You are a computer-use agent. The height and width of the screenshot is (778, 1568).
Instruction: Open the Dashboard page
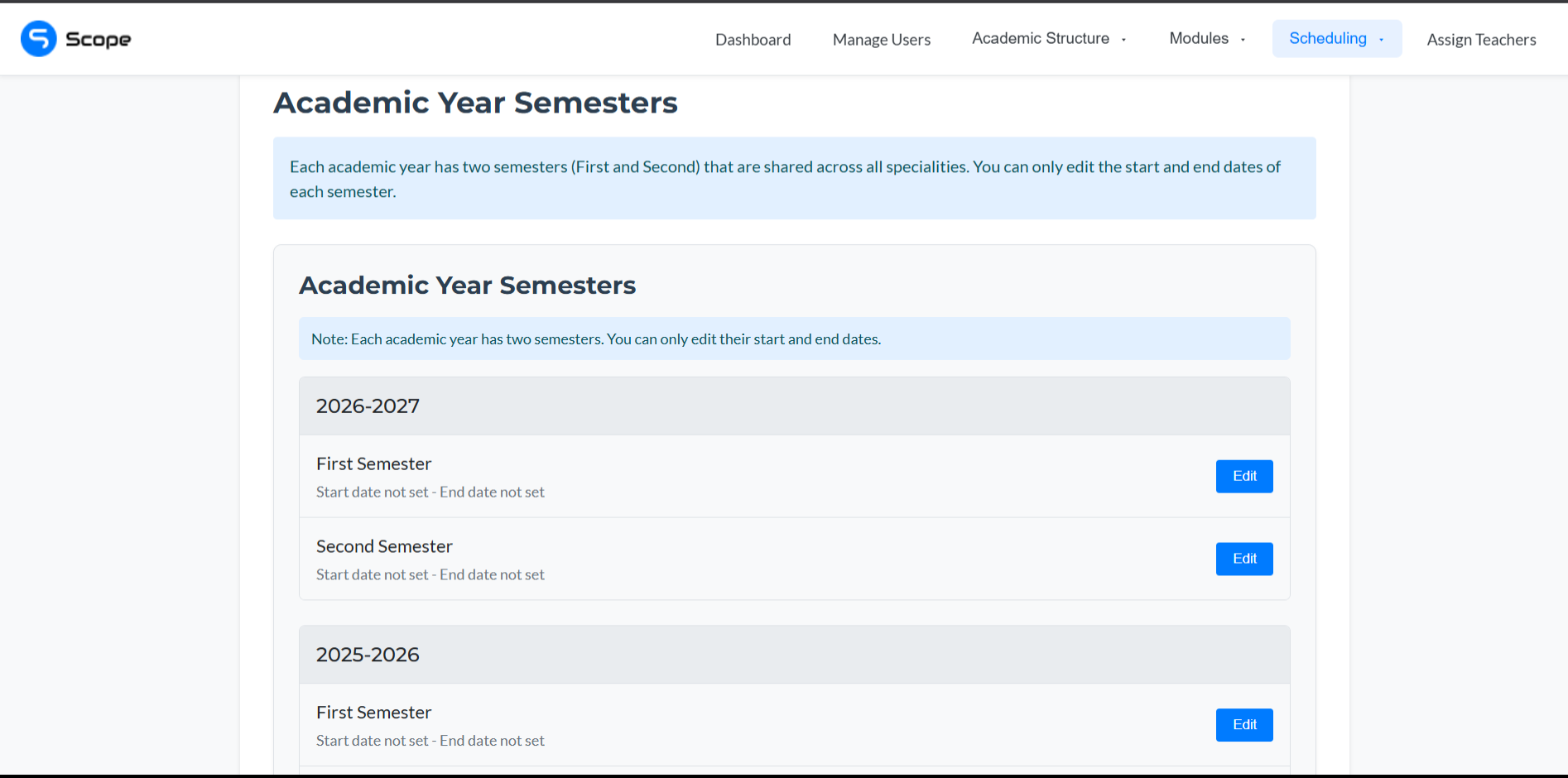pos(753,40)
